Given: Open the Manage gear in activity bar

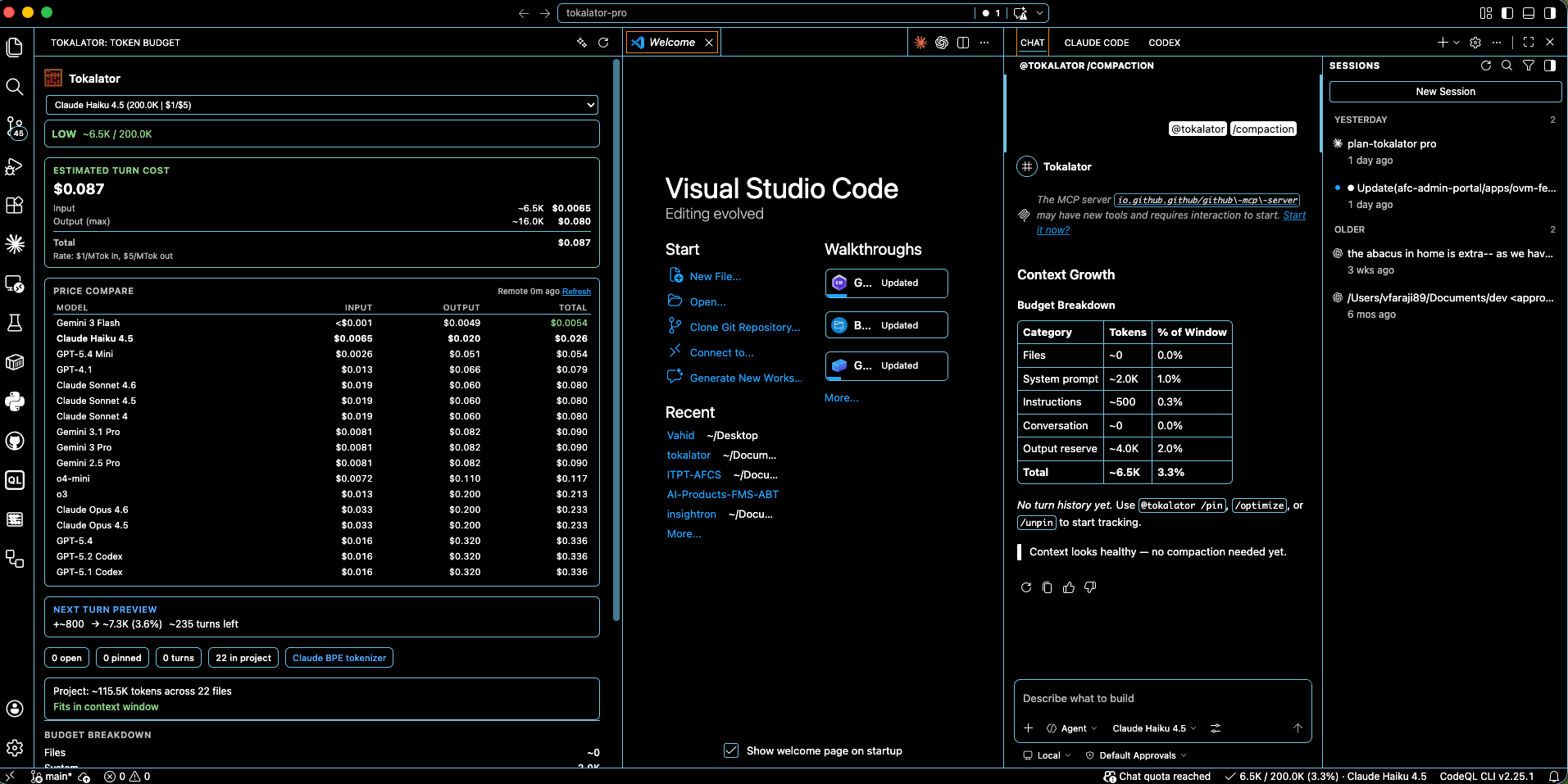Looking at the screenshot, I should click(x=15, y=747).
